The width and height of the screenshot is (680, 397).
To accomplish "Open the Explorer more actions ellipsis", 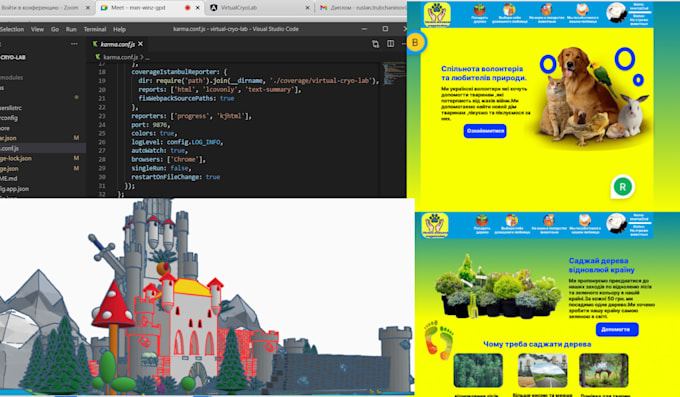I will coord(74,44).
